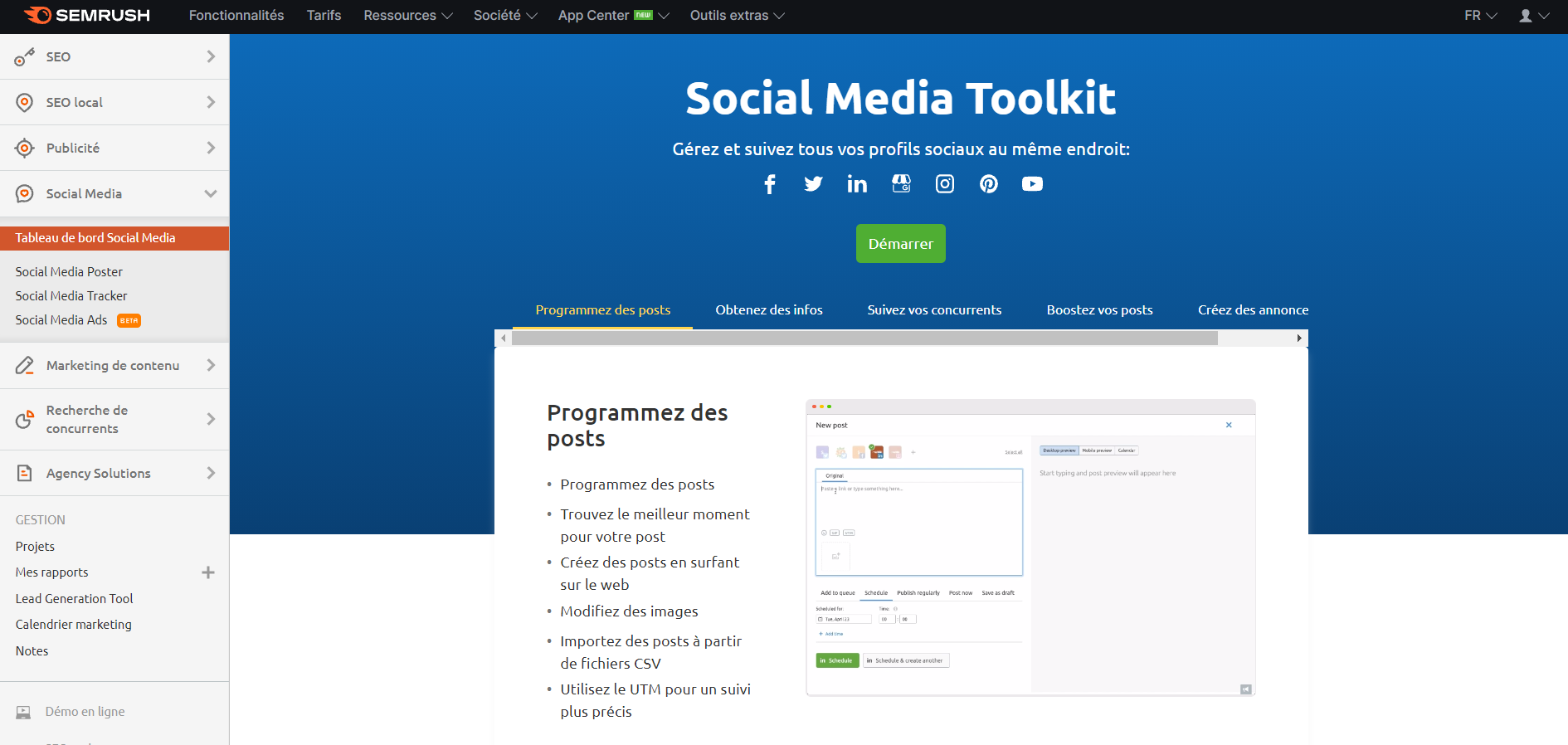Viewport: 1568px width, 745px height.
Task: Click the Agency Solutions document icon
Action: pos(25,473)
